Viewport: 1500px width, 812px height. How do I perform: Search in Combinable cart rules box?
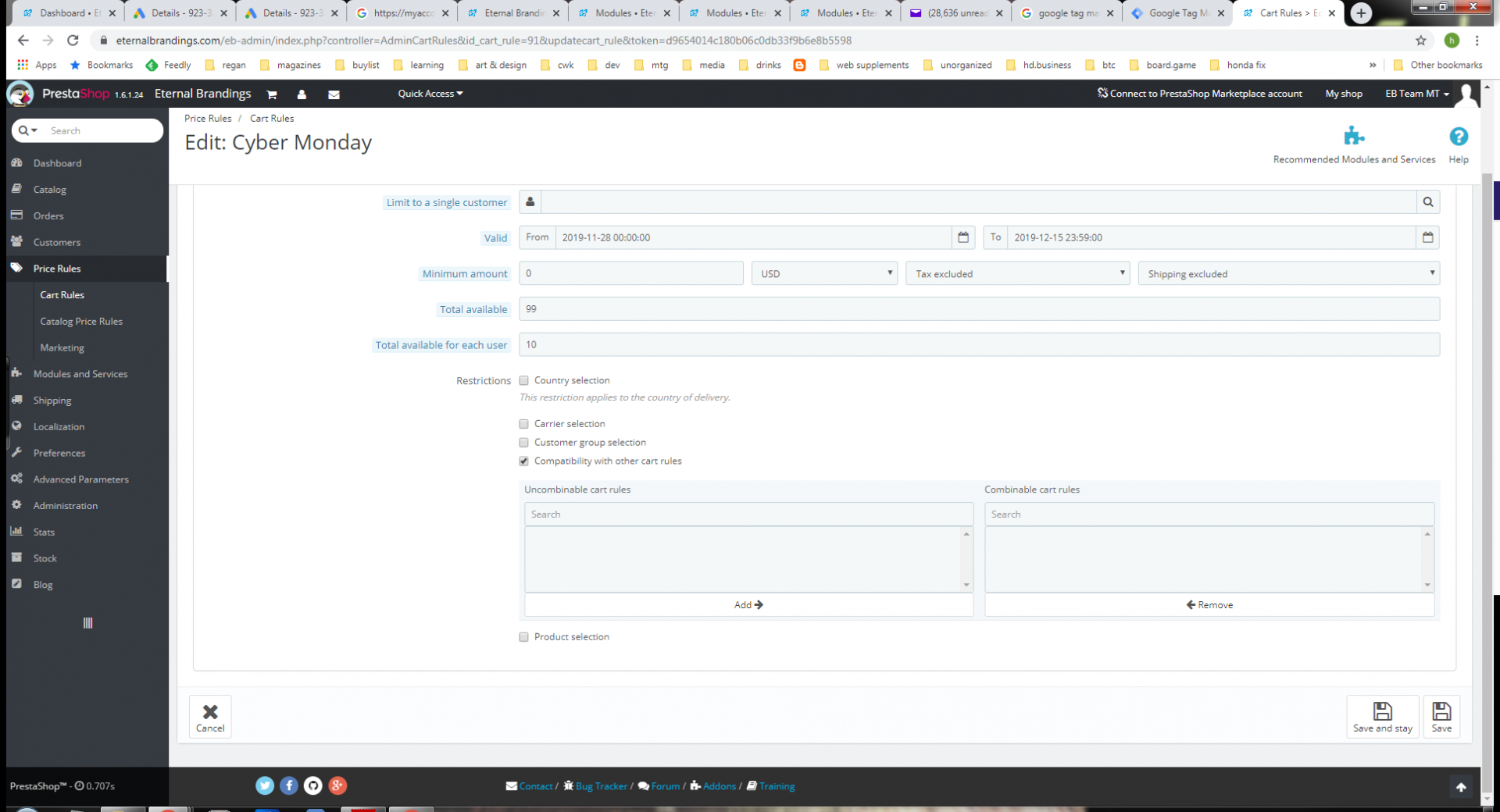point(1209,515)
